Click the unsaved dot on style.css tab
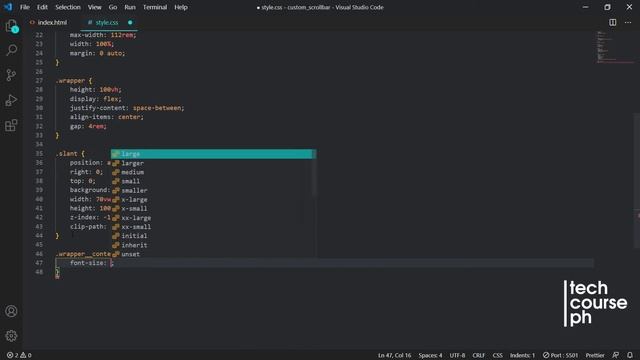This screenshot has height=360, width=640. [x=130, y=22]
